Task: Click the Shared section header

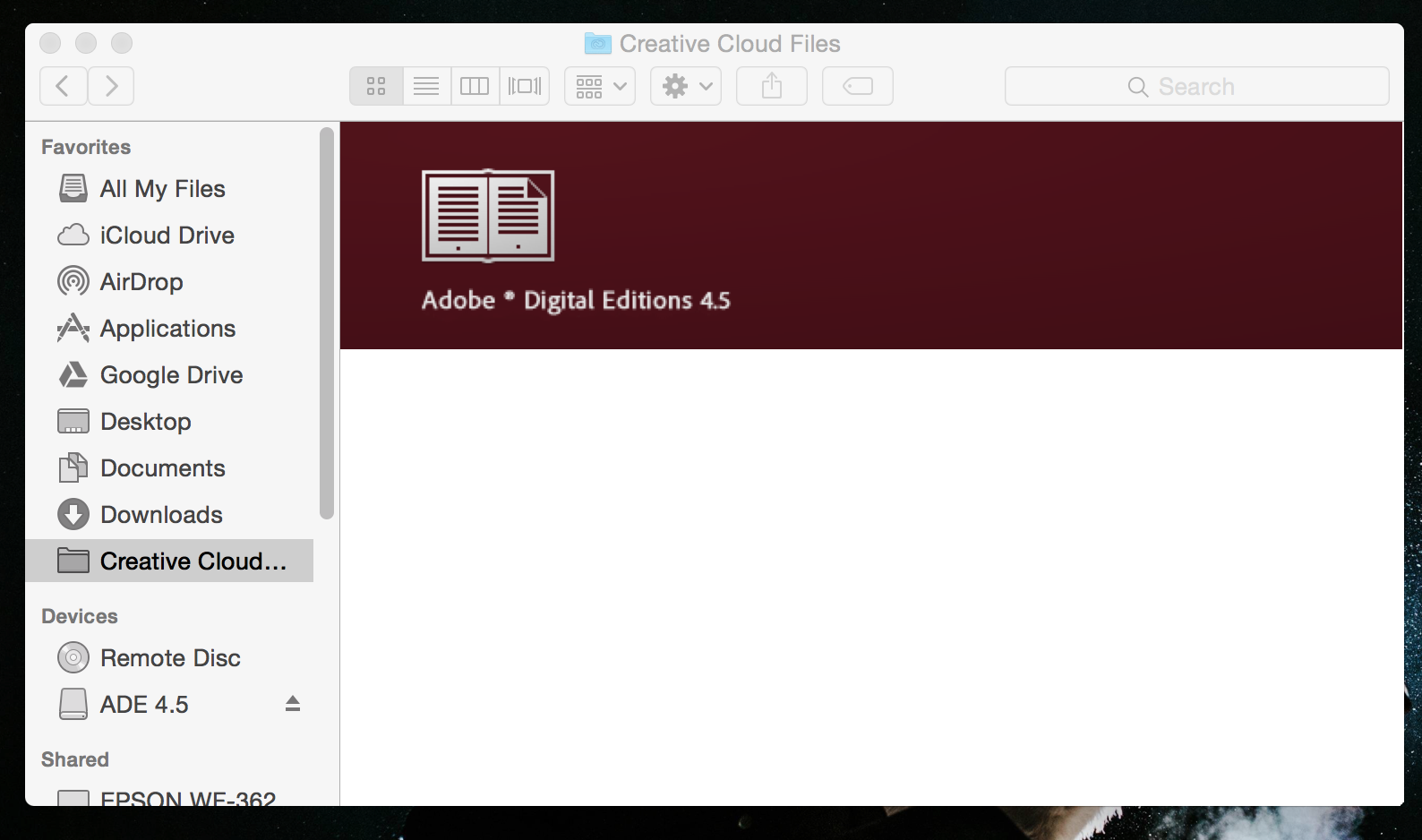Action: coord(75,759)
